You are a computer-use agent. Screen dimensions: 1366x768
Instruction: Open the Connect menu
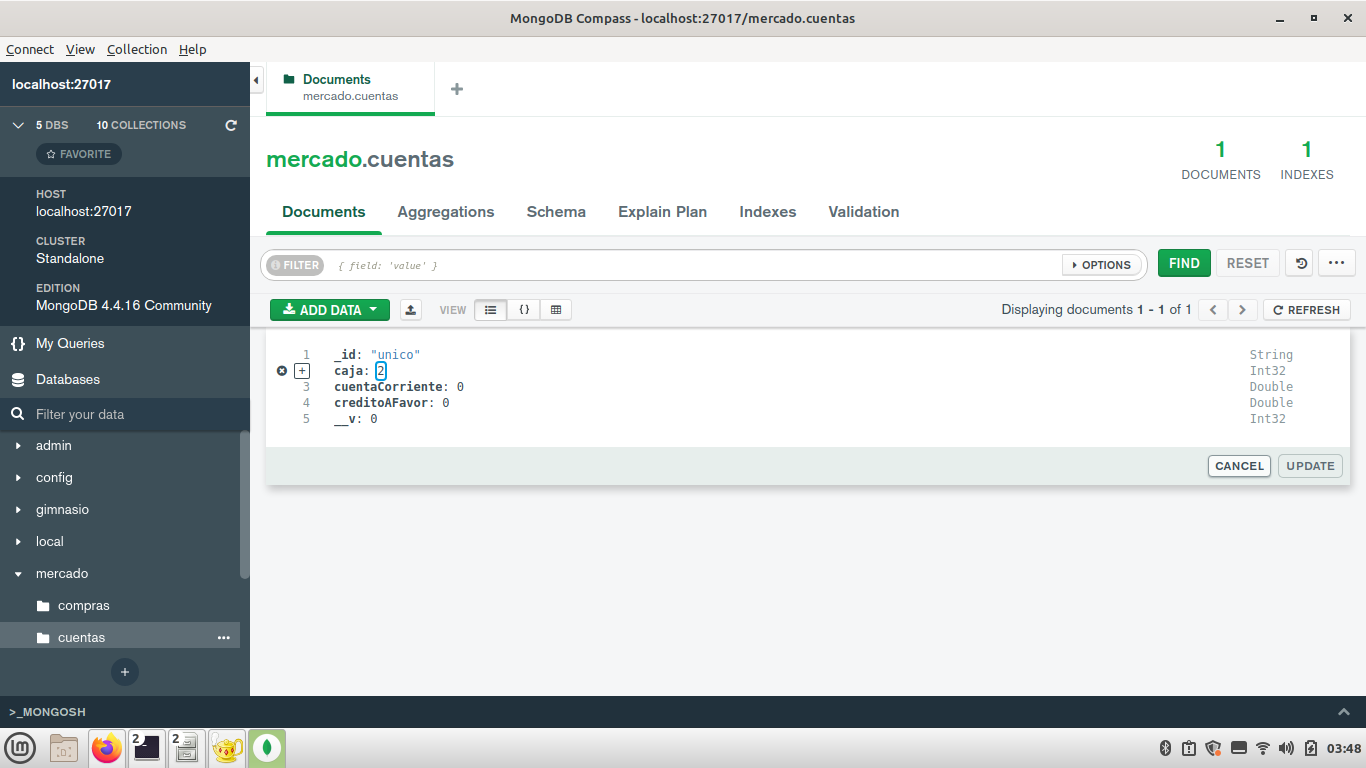[x=30, y=49]
